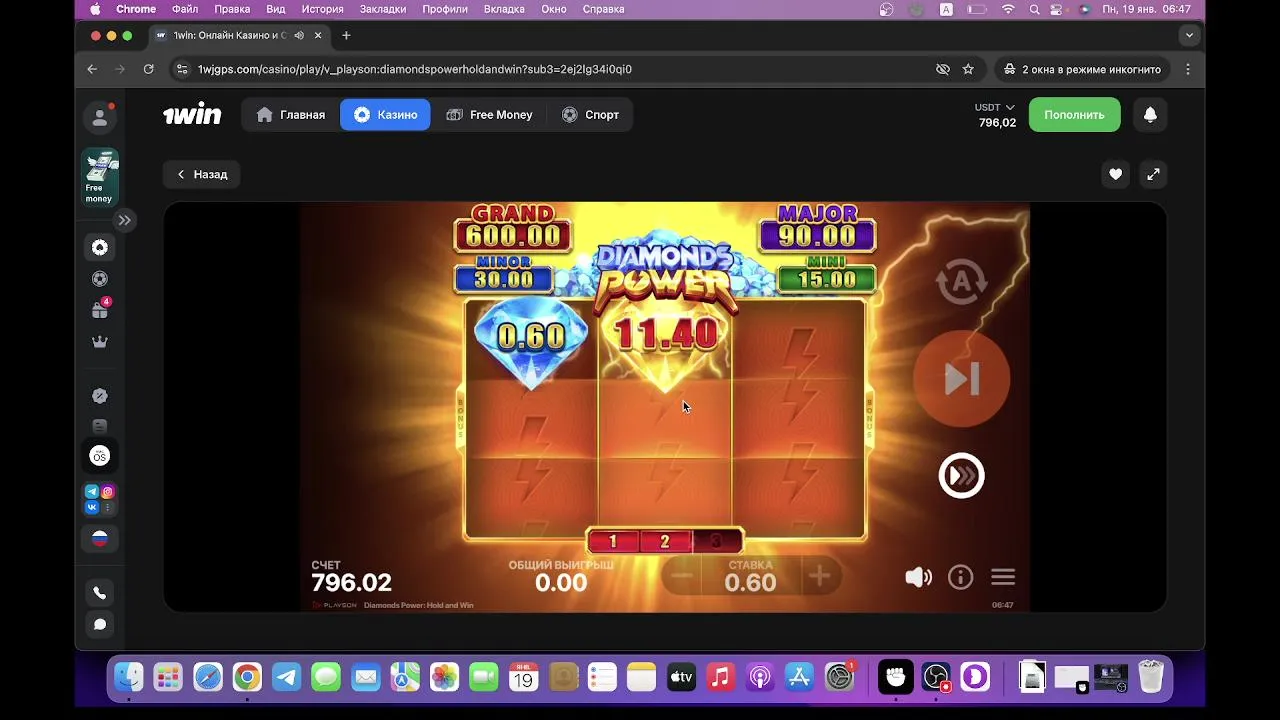The height and width of the screenshot is (720, 1280).
Task: Open the История menu
Action: click(322, 9)
